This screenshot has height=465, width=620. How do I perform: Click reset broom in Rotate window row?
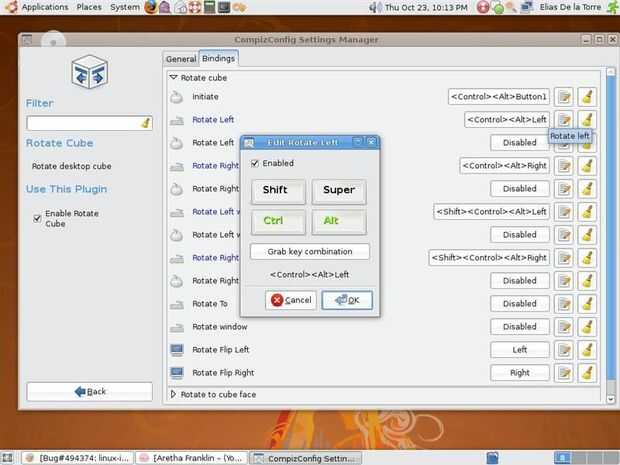[587, 327]
